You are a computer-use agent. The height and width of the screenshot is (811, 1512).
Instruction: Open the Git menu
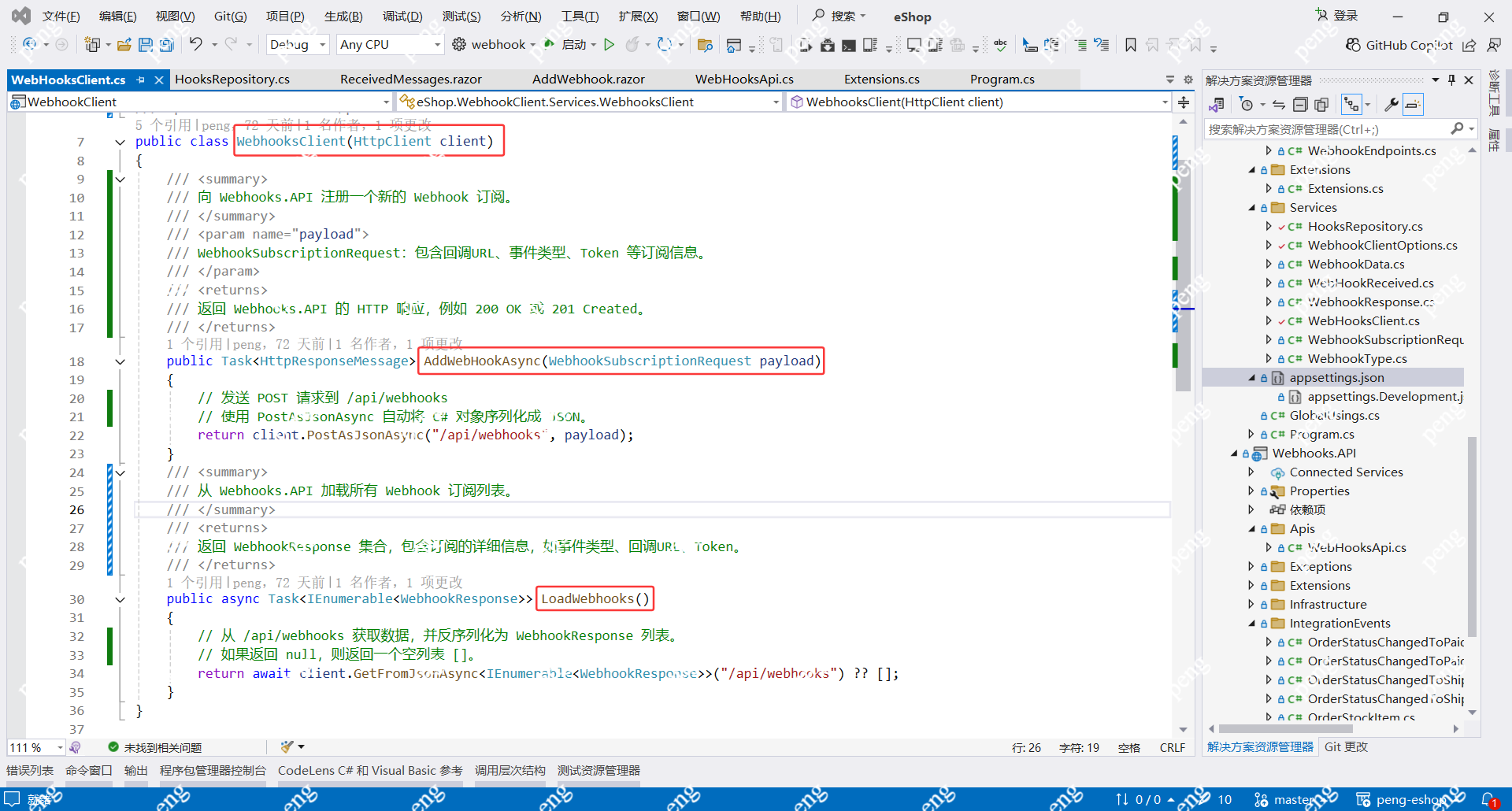229,16
